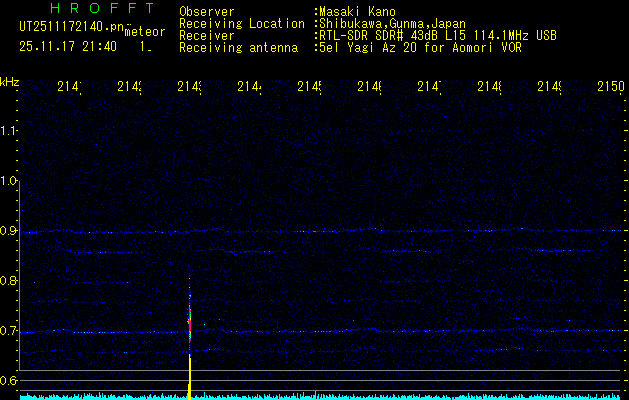
Task: Click the 1.1 frequency axis tick
Action: (10, 131)
